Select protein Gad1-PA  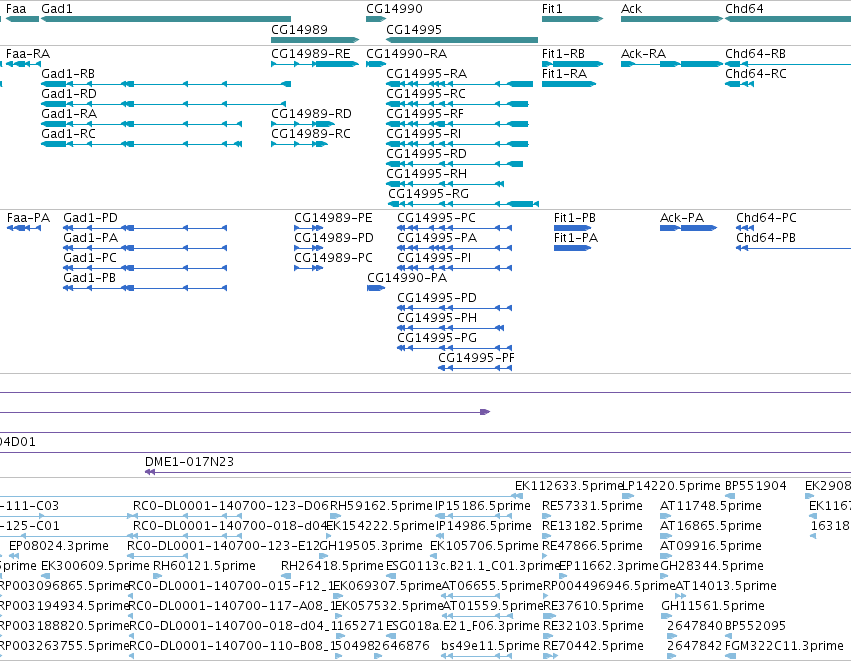pos(145,248)
